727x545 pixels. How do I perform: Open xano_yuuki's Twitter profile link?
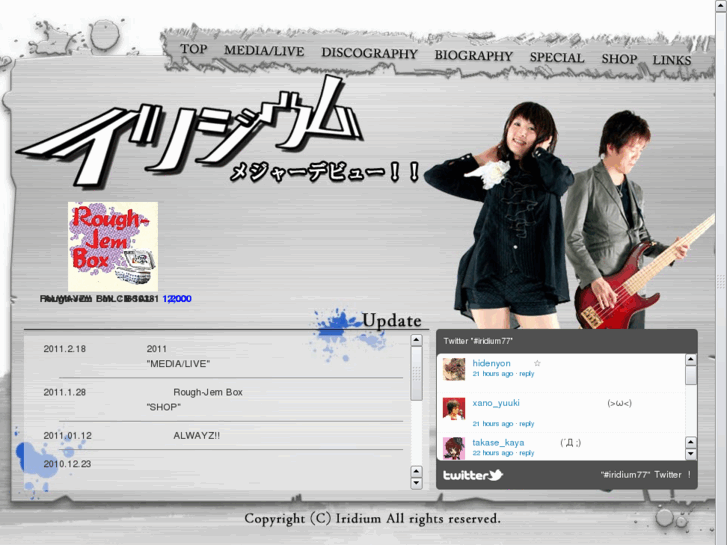[x=496, y=403]
